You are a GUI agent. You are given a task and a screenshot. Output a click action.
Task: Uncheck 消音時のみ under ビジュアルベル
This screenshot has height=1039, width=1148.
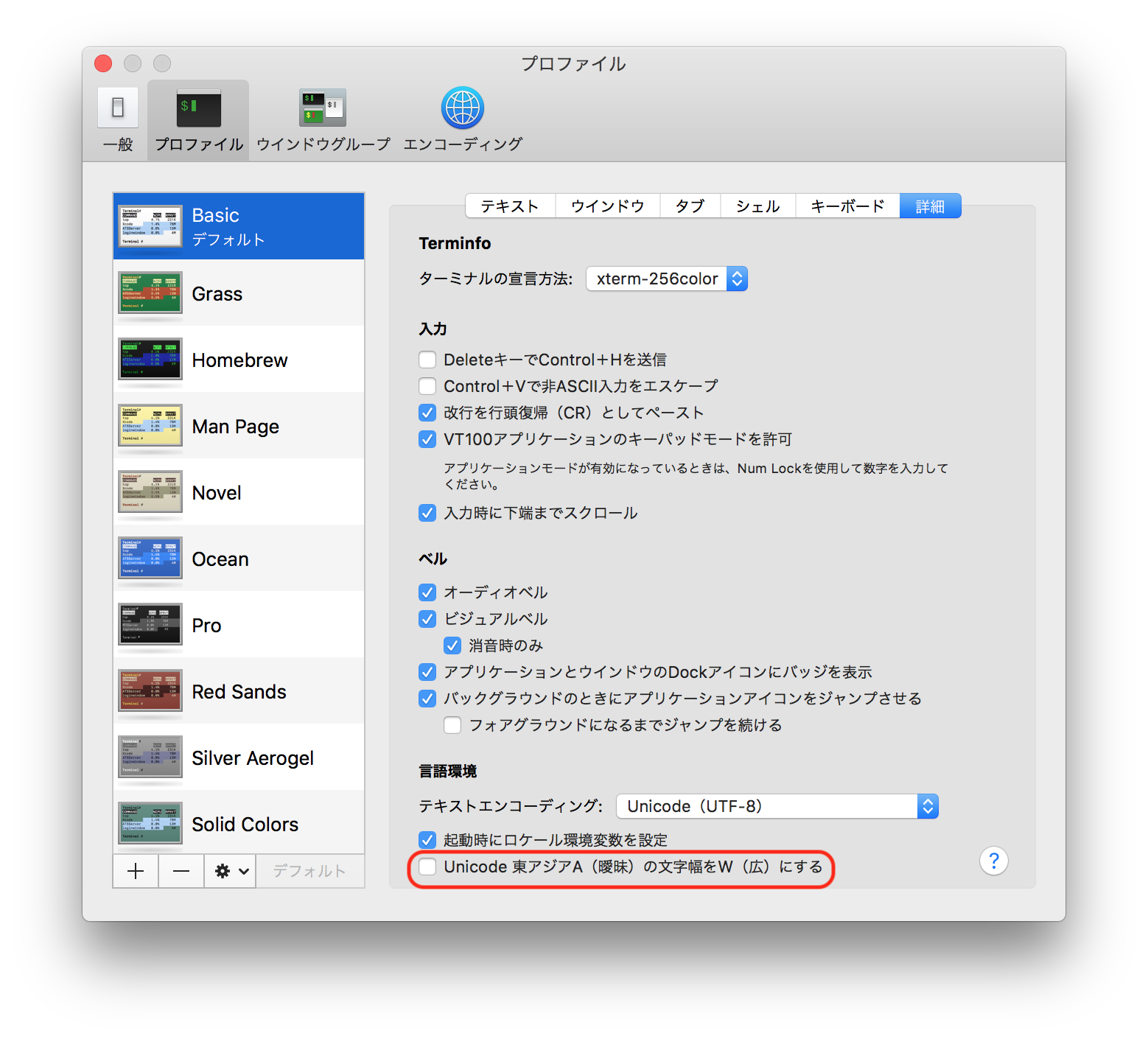pyautogui.click(x=452, y=645)
